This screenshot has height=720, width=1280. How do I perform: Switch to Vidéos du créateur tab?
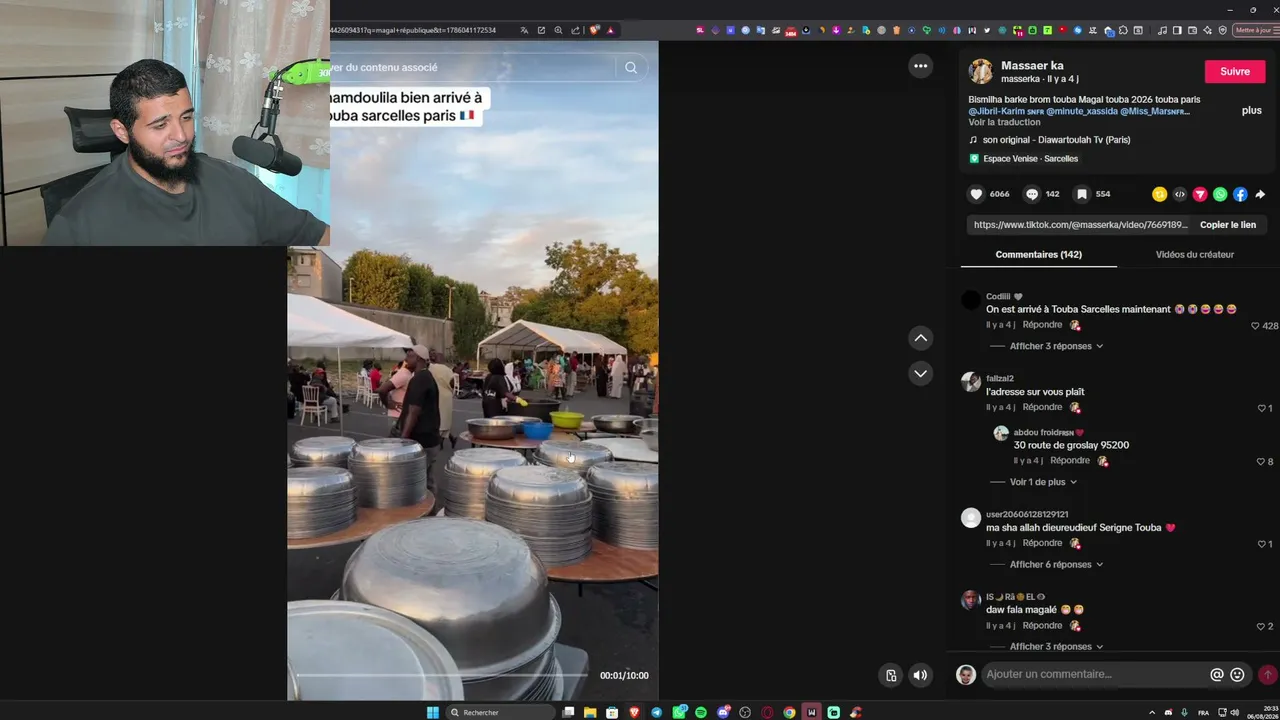tap(1194, 254)
